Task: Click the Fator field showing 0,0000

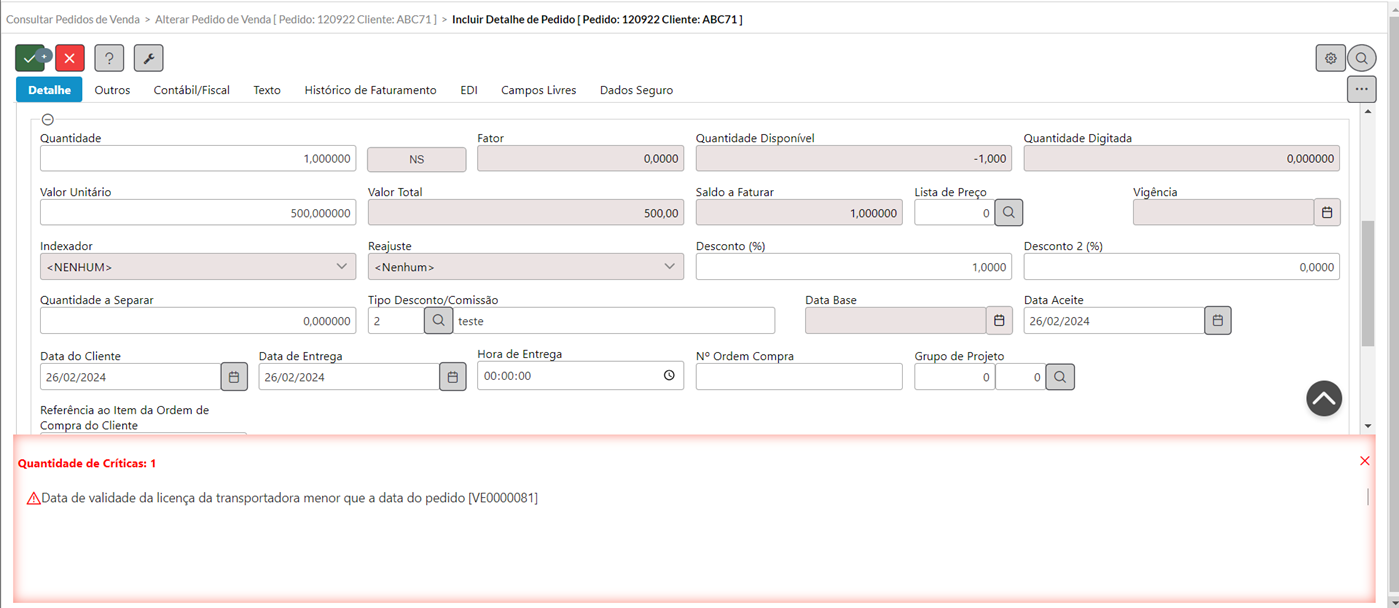Action: [x=580, y=158]
